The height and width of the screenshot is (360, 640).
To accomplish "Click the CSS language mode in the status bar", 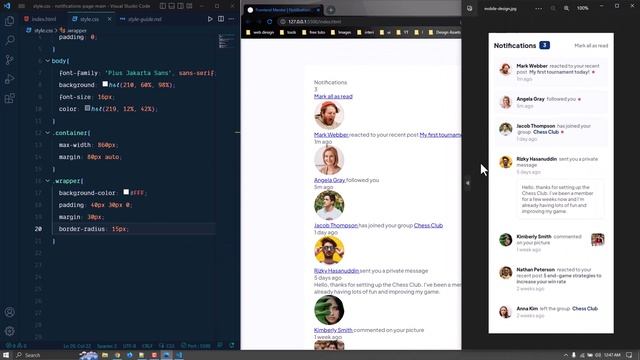I will pos(167,346).
